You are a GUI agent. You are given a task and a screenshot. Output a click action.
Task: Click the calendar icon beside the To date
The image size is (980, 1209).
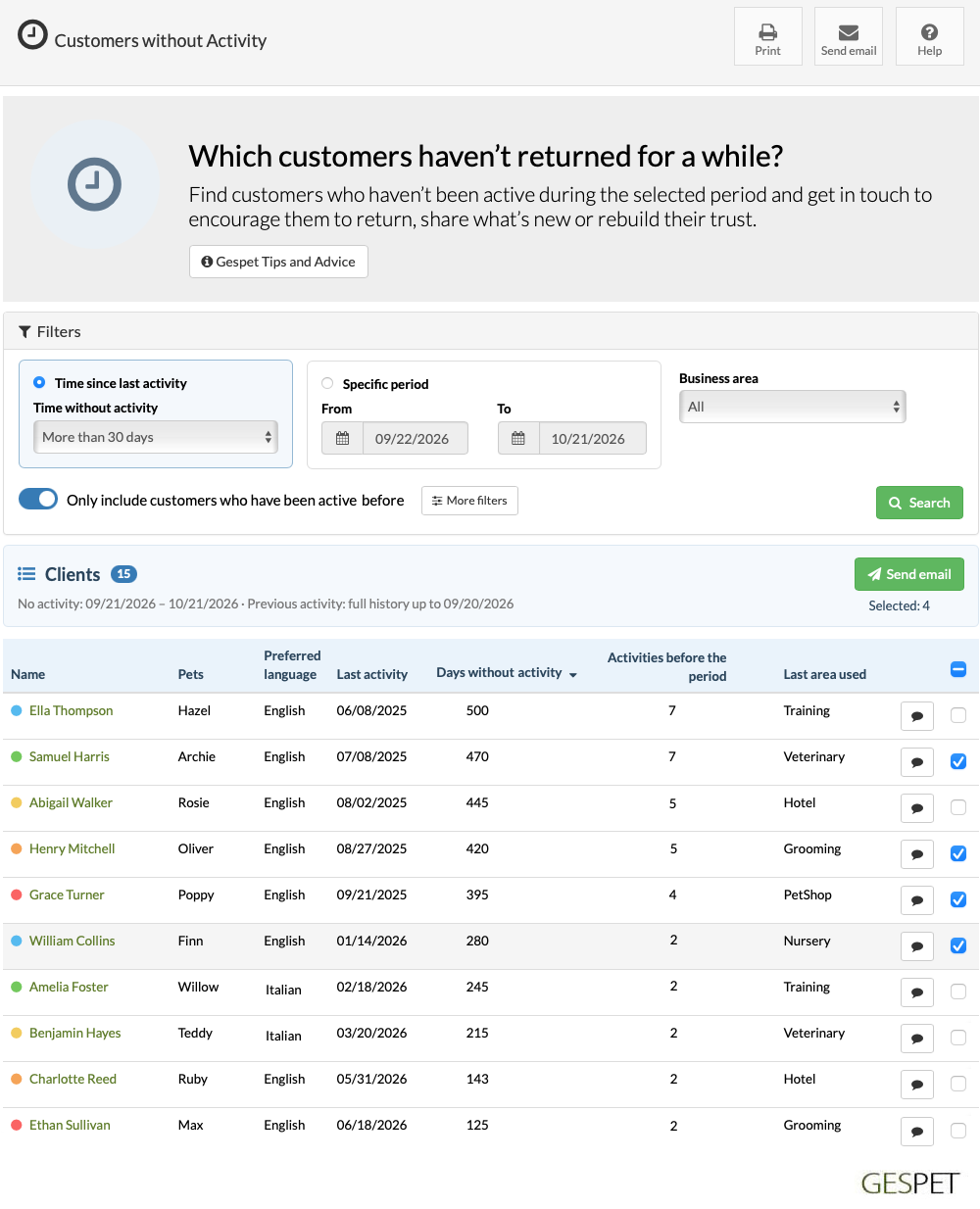click(x=518, y=438)
